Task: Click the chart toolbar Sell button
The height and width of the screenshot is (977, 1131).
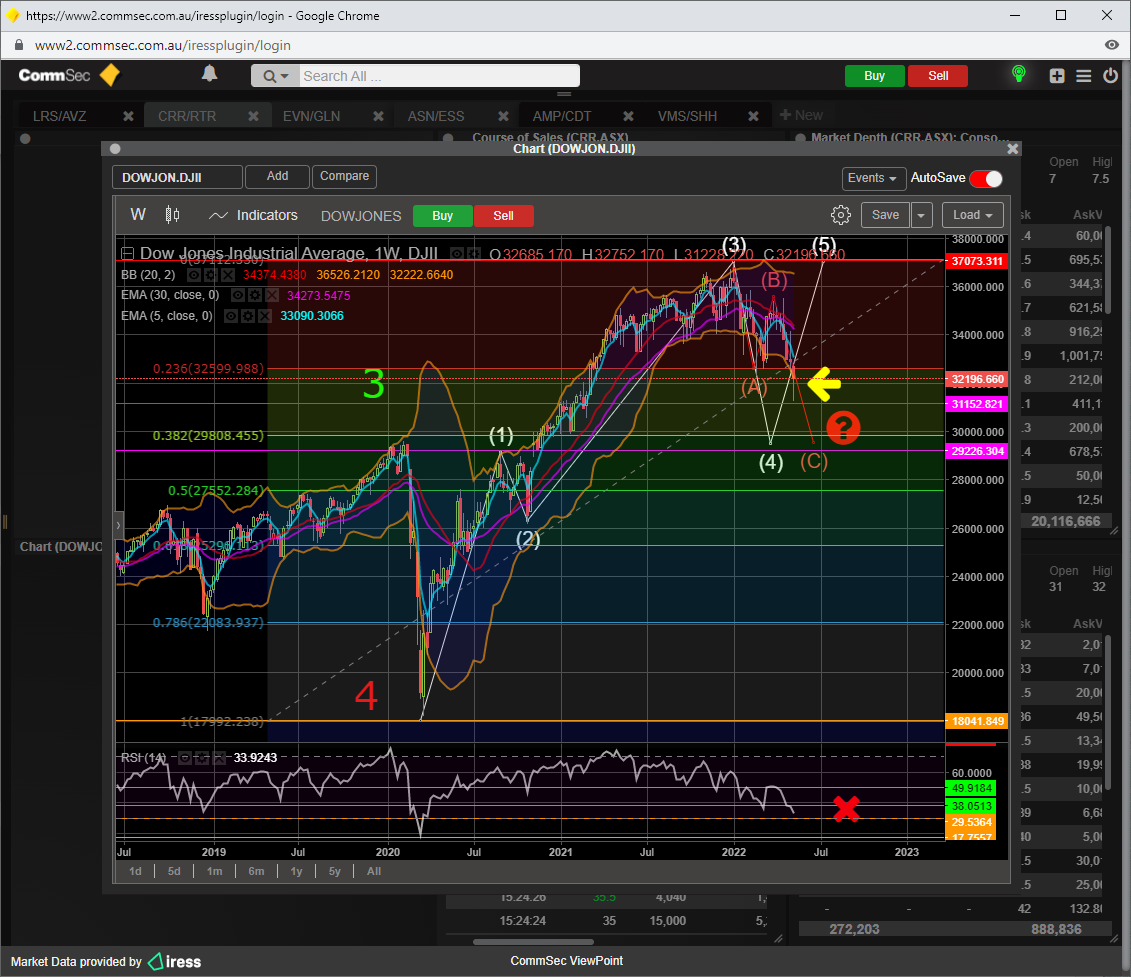Action: coord(503,216)
